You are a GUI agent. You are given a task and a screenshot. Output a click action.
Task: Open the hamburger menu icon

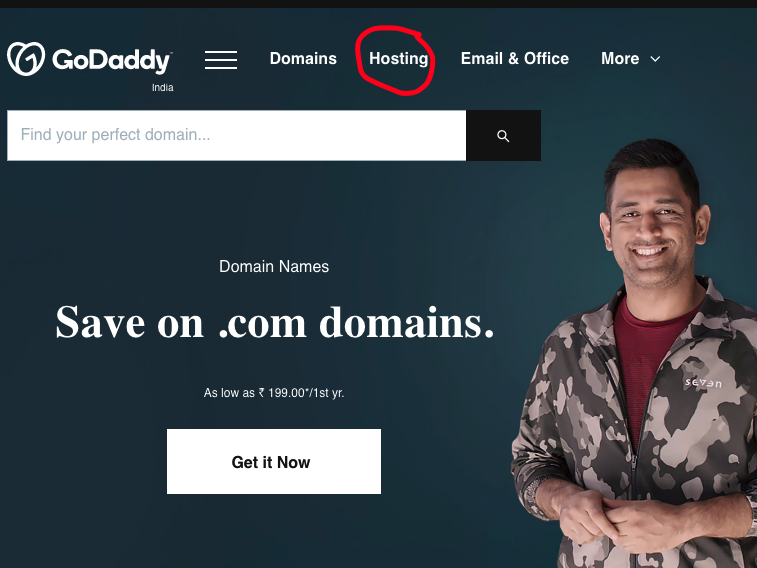[221, 60]
